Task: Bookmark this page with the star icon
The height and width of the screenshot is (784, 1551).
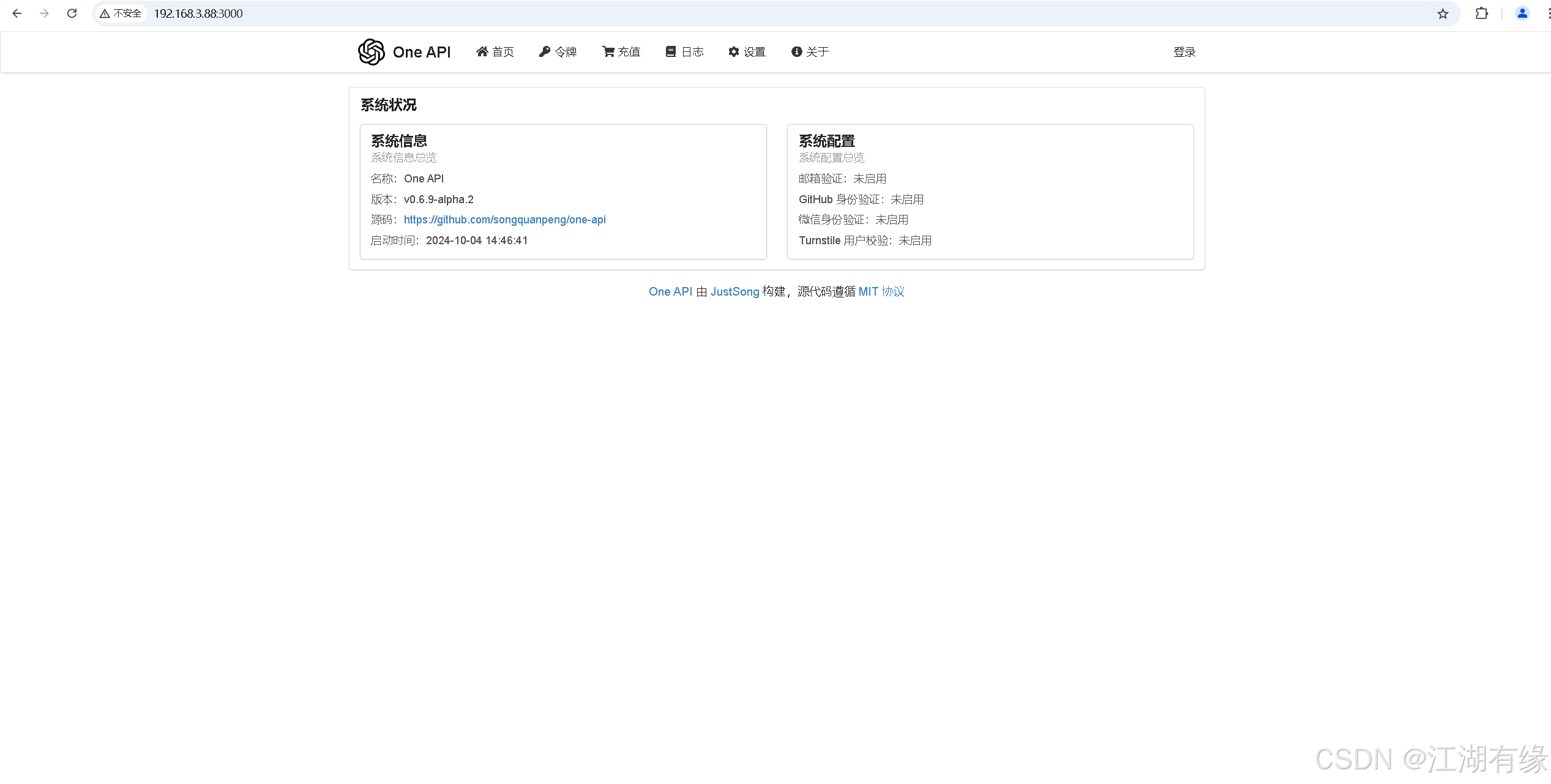Action: tap(1443, 13)
